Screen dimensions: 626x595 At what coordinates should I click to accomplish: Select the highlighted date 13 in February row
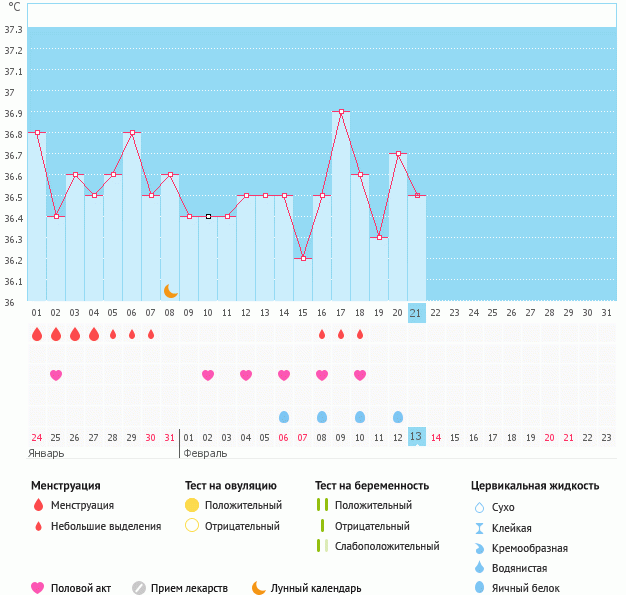tap(417, 436)
